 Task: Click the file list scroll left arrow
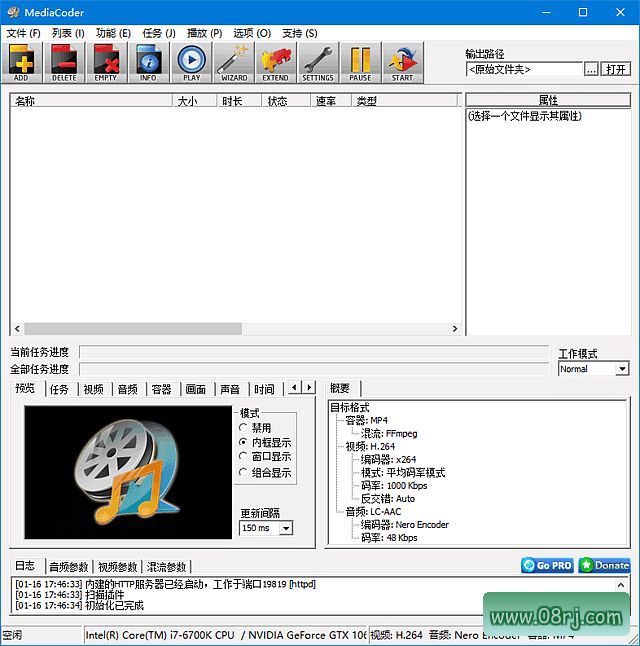click(17, 328)
